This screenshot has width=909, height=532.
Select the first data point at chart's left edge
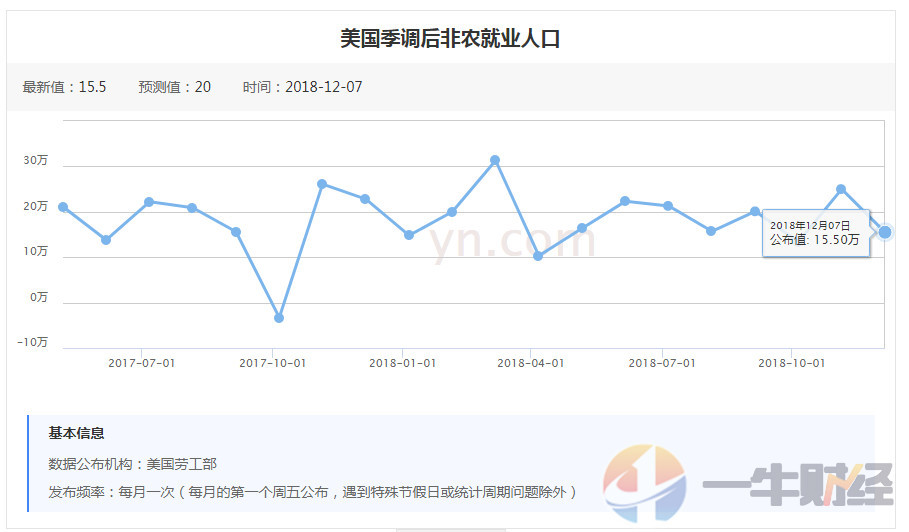coord(63,207)
